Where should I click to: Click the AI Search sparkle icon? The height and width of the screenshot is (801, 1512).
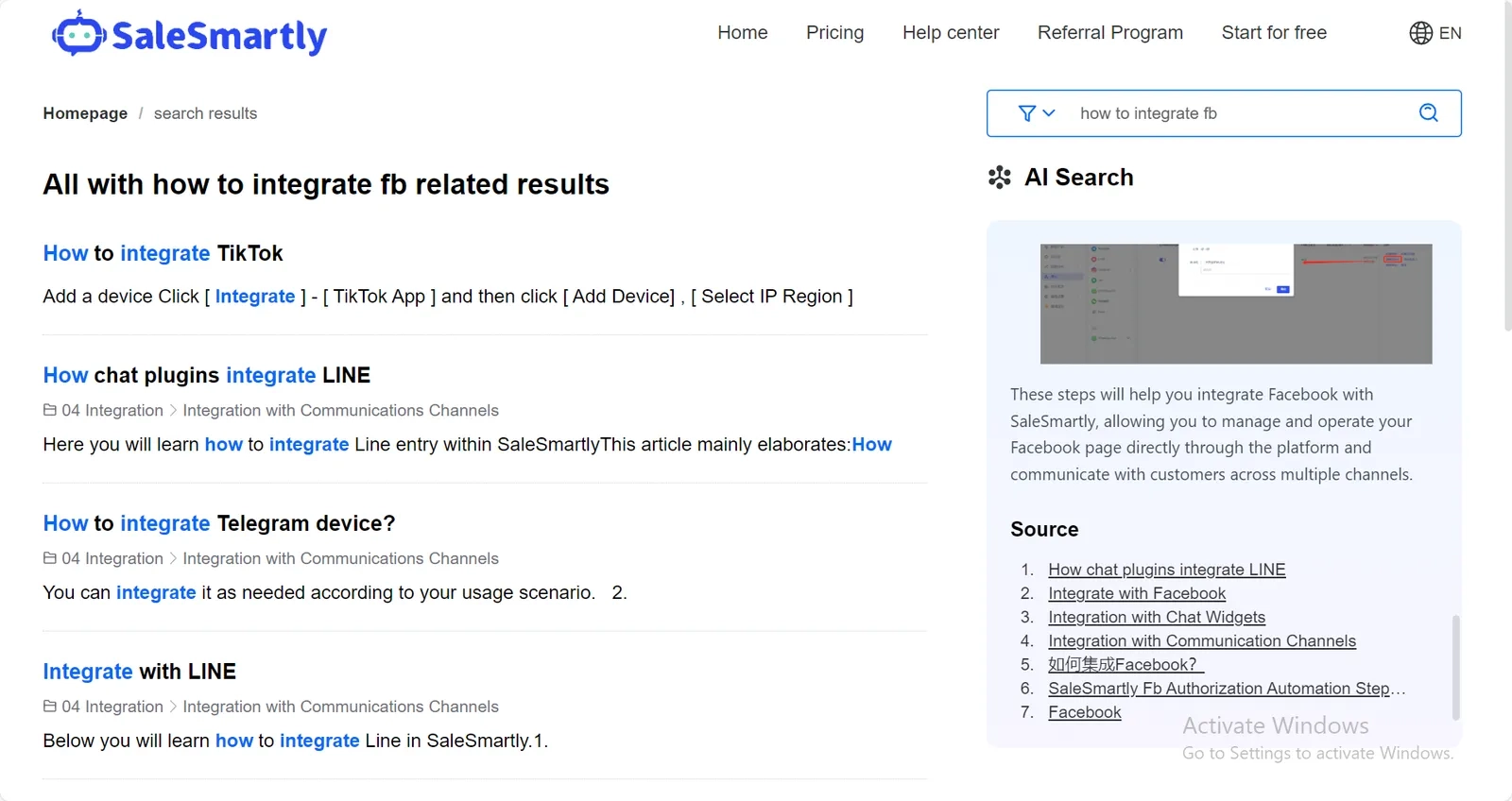999,178
